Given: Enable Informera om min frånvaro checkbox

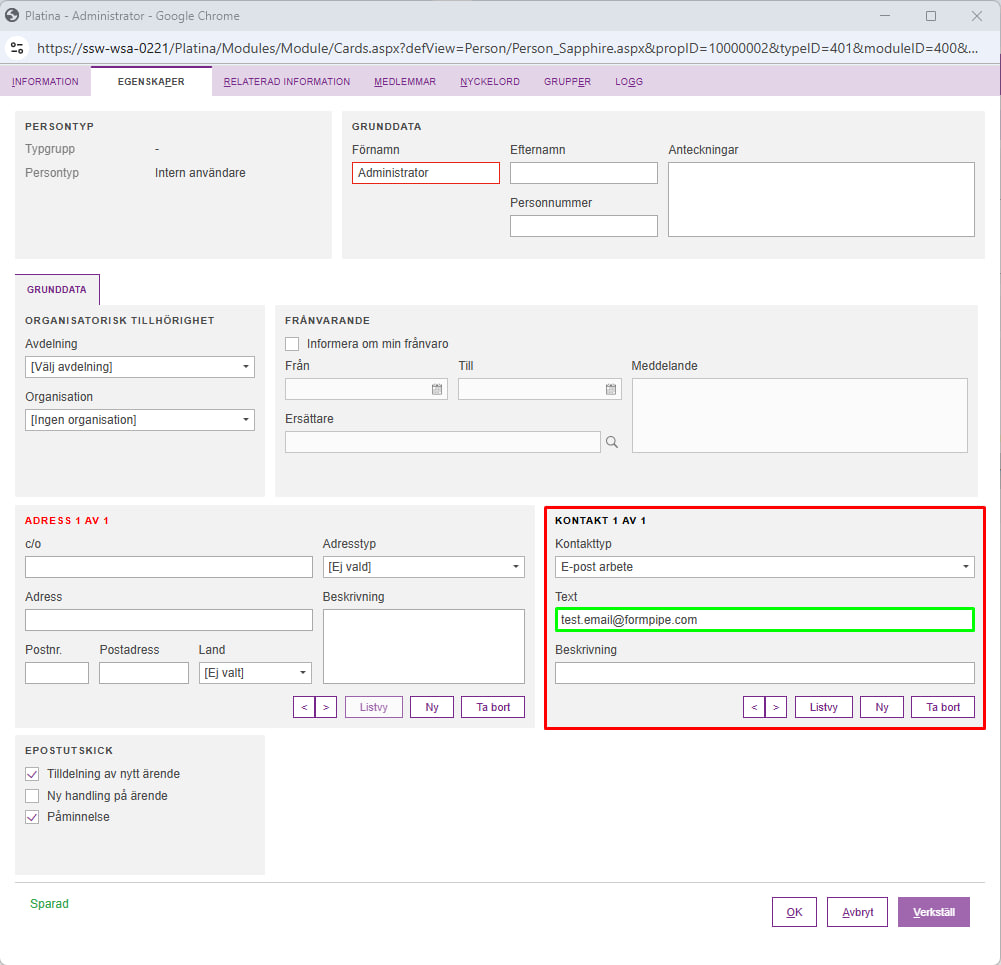Looking at the screenshot, I should [292, 344].
